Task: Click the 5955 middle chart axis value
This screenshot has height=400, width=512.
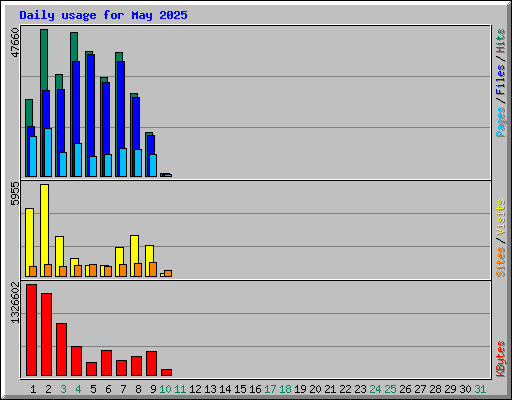Action: click(x=15, y=194)
